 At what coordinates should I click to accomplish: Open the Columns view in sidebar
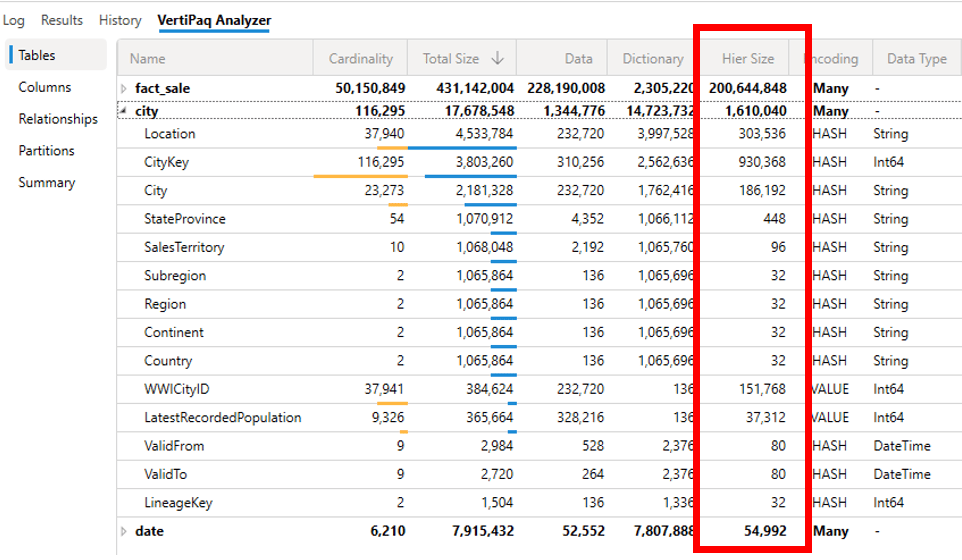tap(45, 87)
